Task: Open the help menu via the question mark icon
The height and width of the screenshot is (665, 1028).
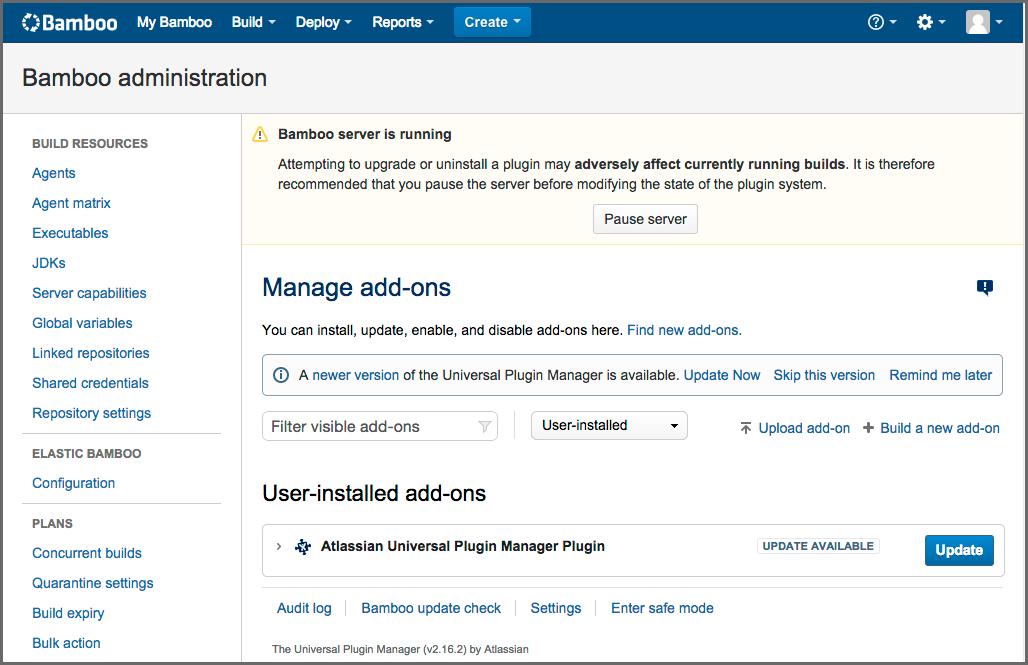Action: pos(877,21)
